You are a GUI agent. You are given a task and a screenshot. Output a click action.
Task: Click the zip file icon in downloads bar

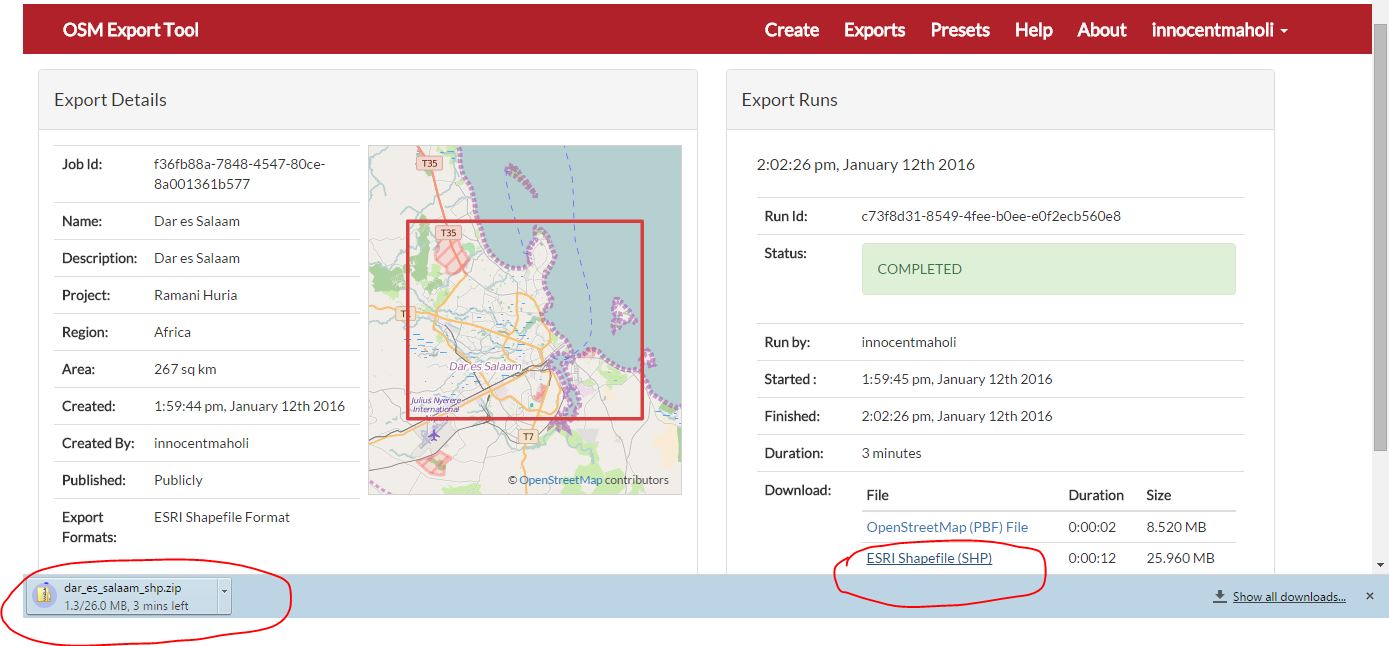coord(44,595)
